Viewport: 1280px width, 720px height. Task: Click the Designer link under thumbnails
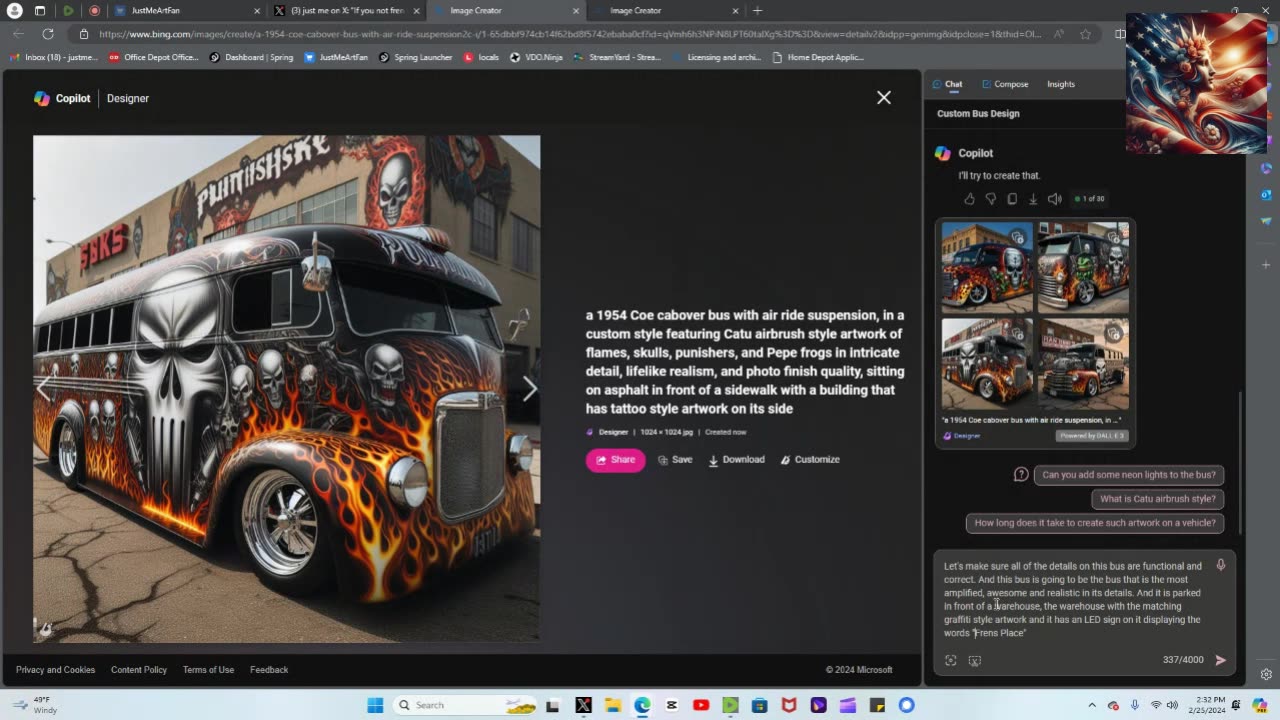962,436
